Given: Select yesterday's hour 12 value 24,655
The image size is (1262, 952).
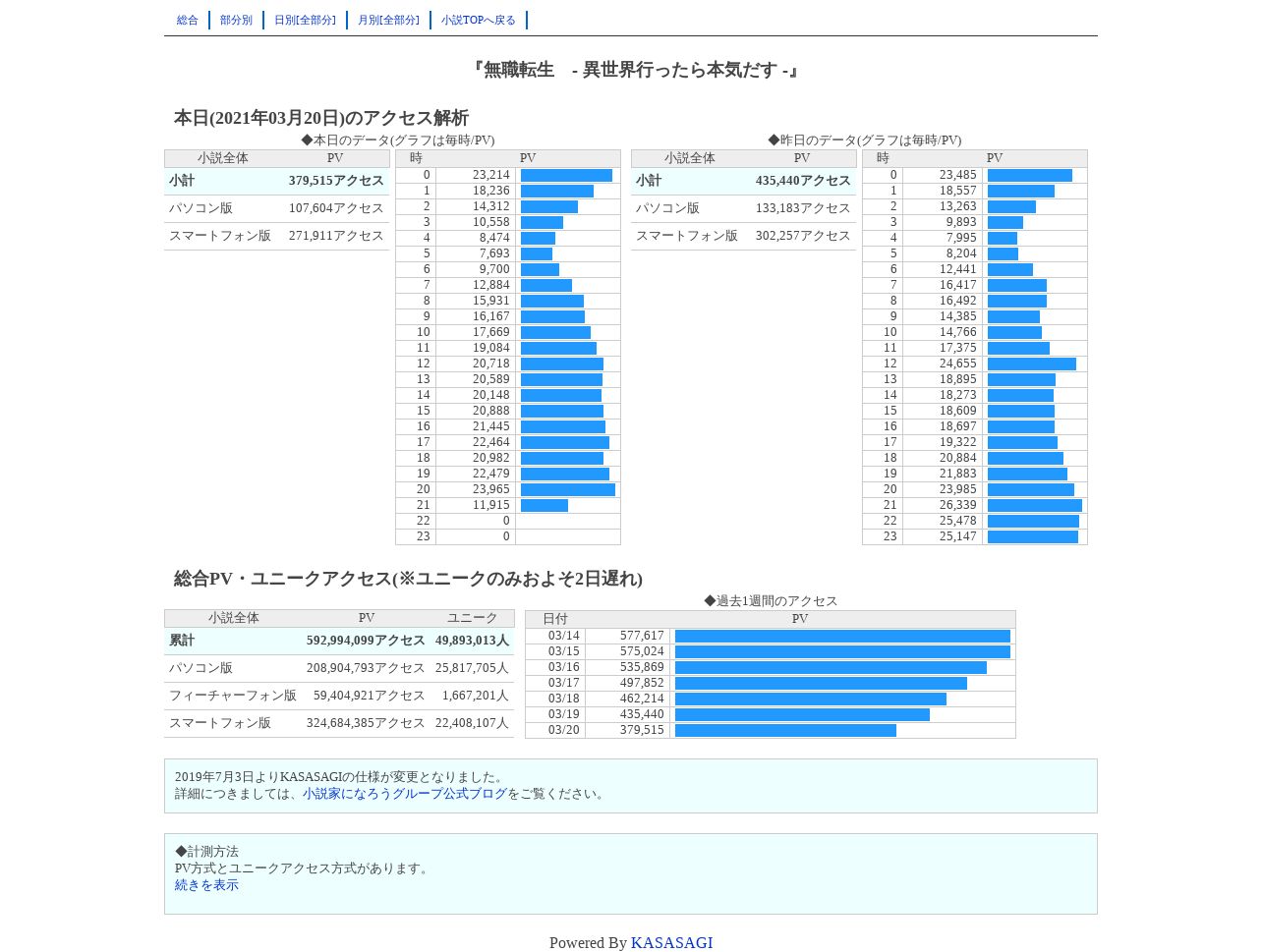Looking at the screenshot, I should (958, 364).
